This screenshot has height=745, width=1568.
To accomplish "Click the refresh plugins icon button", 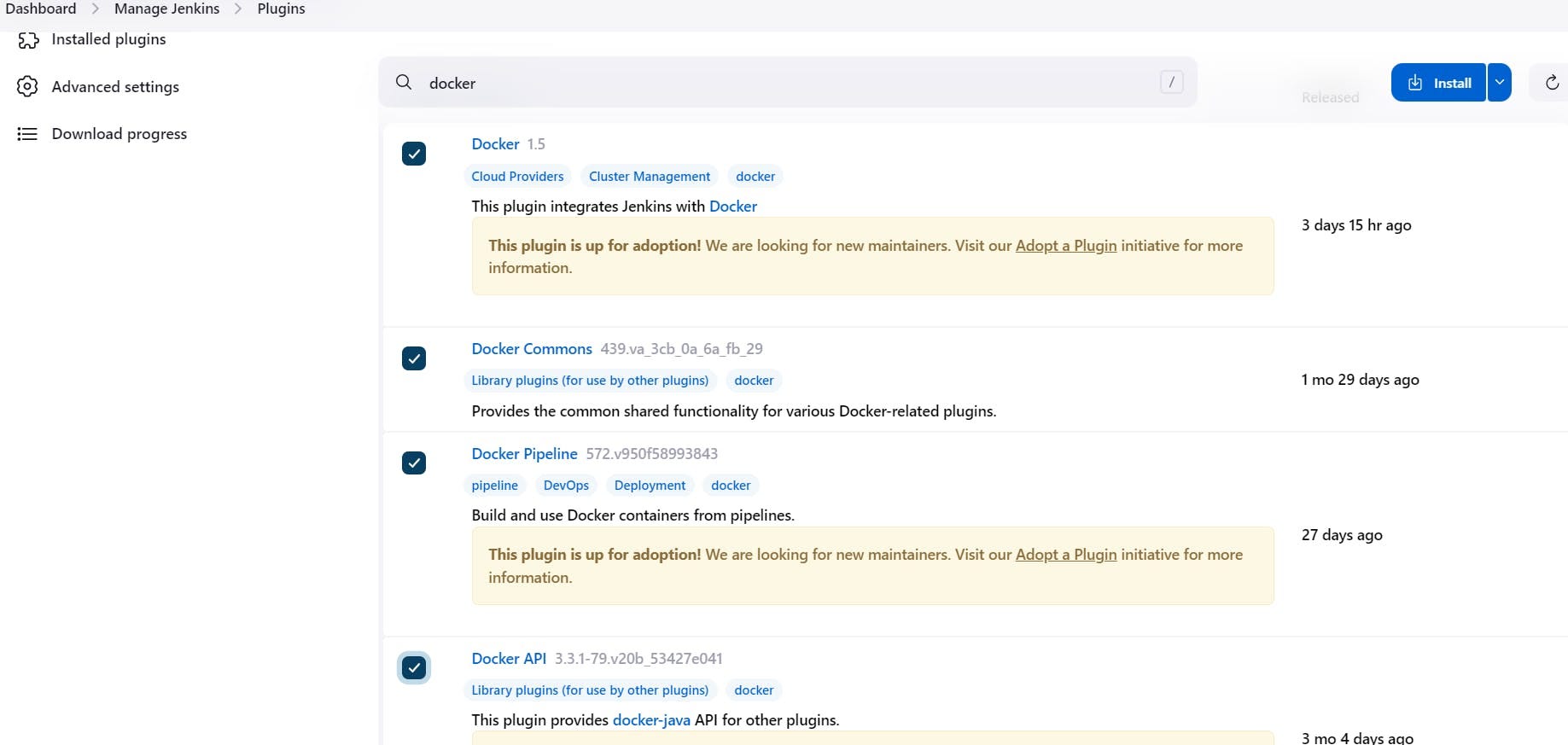I will [x=1552, y=83].
